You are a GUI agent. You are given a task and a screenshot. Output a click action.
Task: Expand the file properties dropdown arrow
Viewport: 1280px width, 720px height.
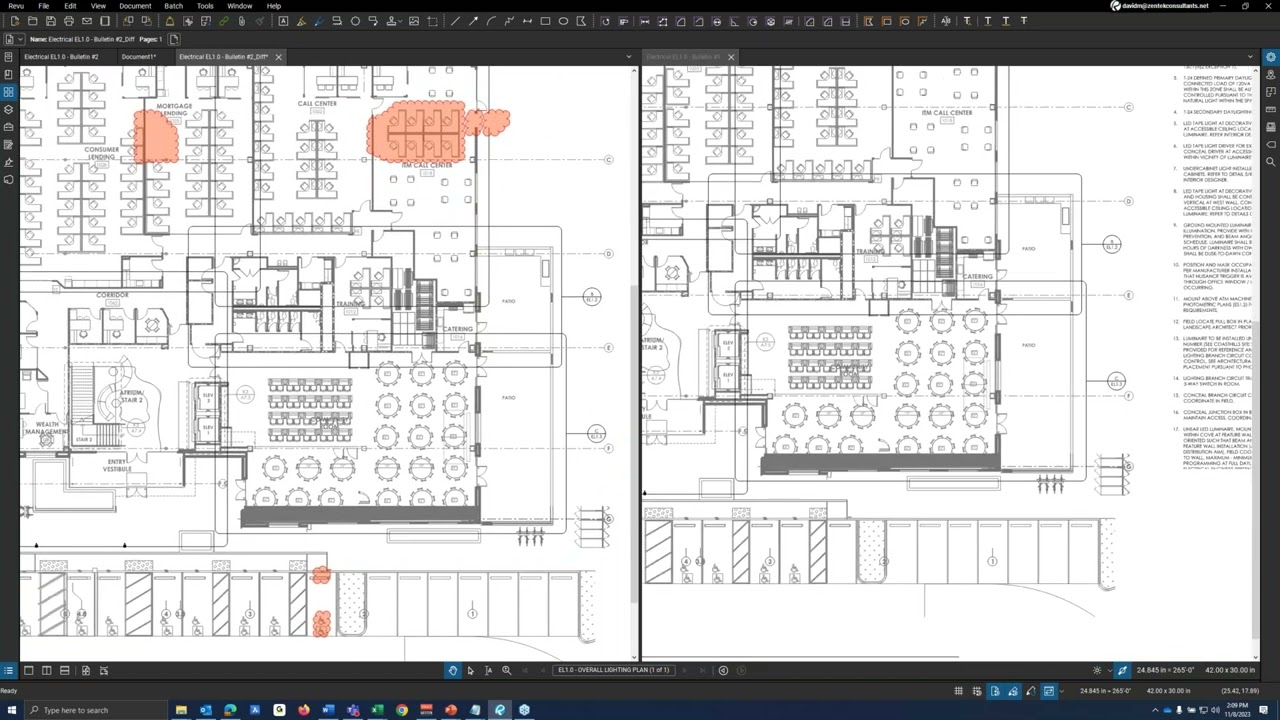(x=20, y=39)
